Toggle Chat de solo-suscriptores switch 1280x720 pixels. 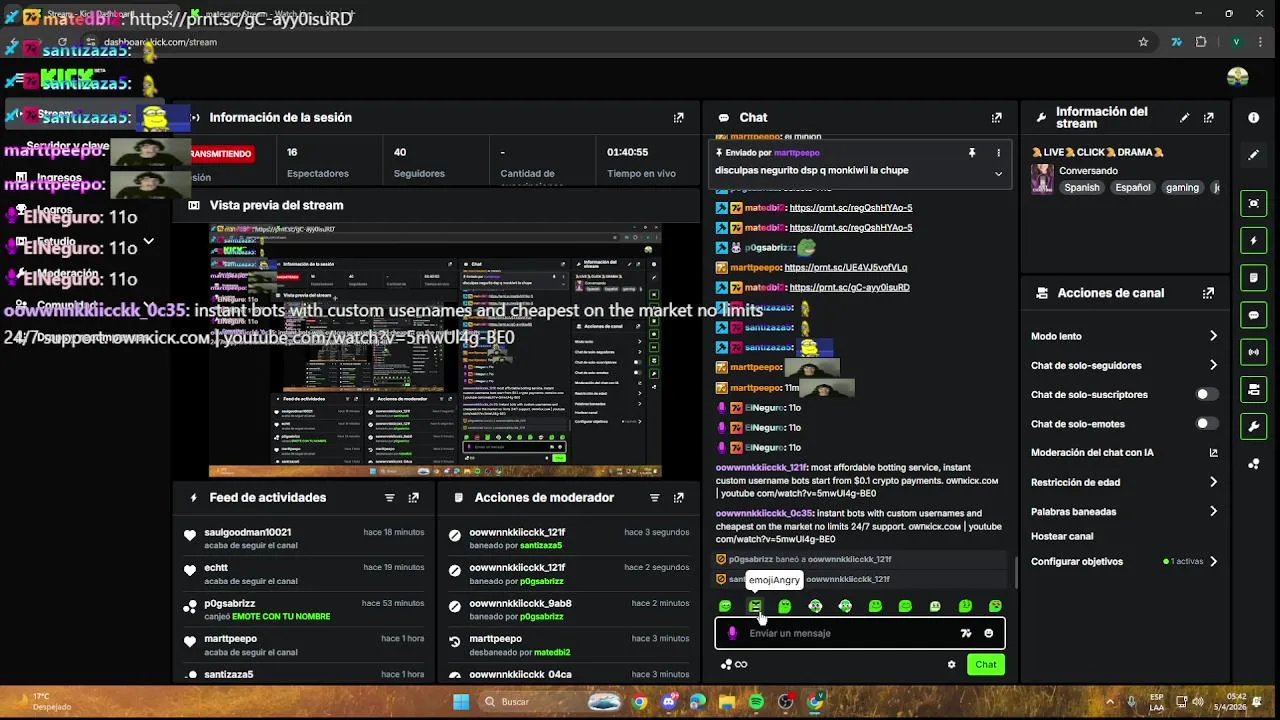(x=1208, y=394)
